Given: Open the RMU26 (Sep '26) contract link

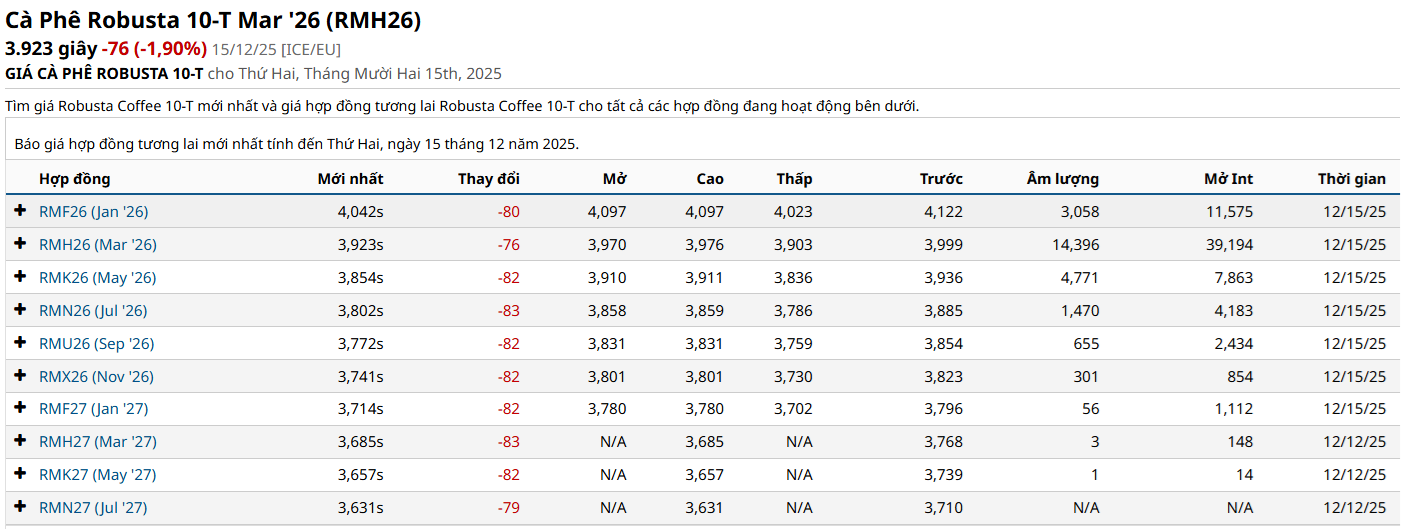Looking at the screenshot, I should click(96, 344).
